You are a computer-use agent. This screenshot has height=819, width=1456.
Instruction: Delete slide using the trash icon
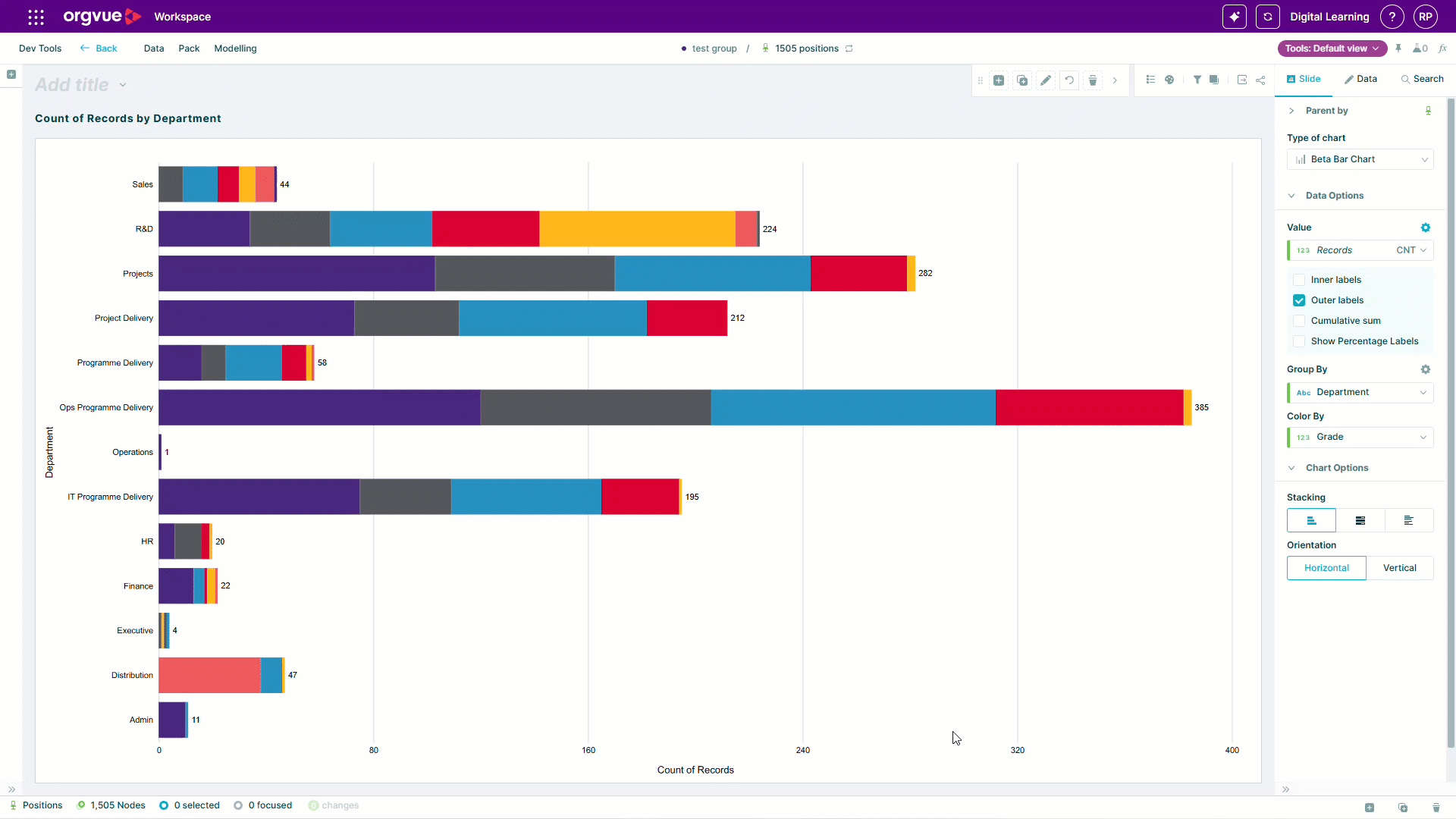[x=1093, y=80]
